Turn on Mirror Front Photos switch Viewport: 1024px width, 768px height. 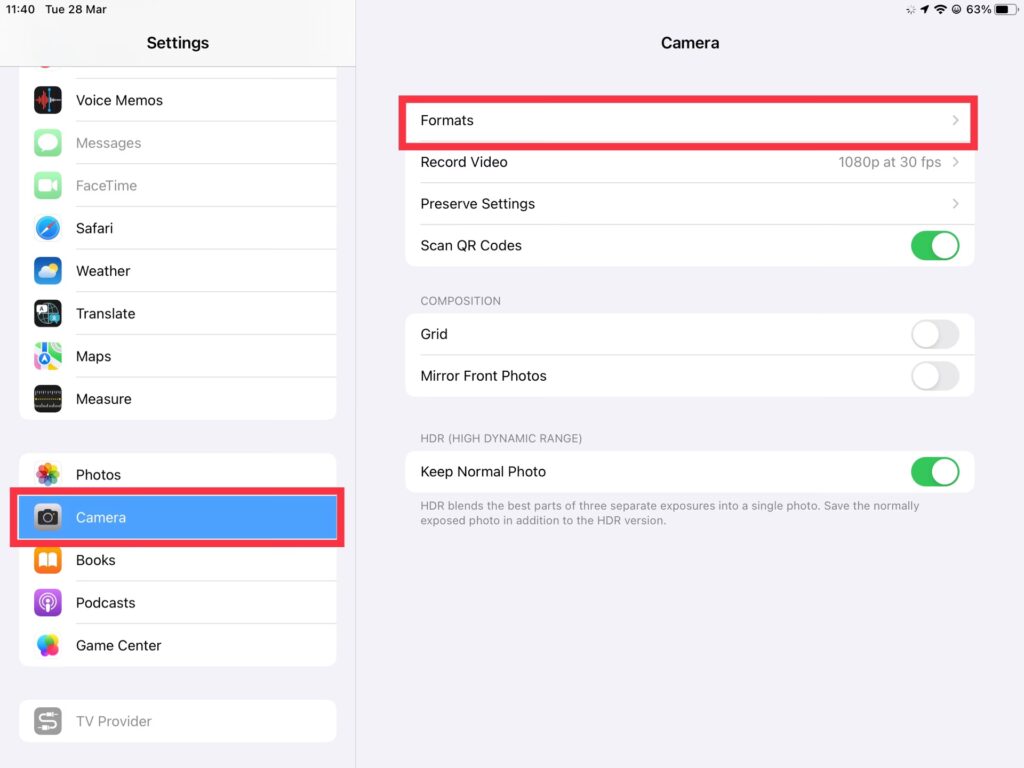point(934,376)
